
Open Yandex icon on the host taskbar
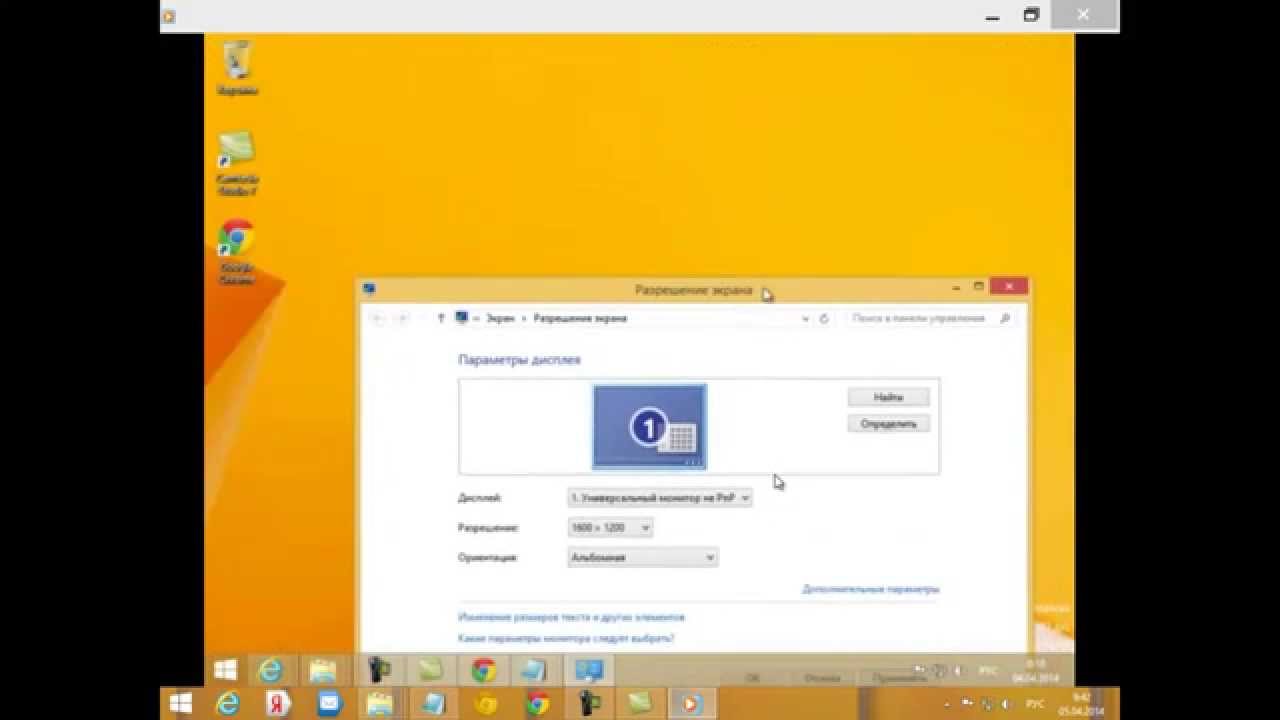coord(279,704)
